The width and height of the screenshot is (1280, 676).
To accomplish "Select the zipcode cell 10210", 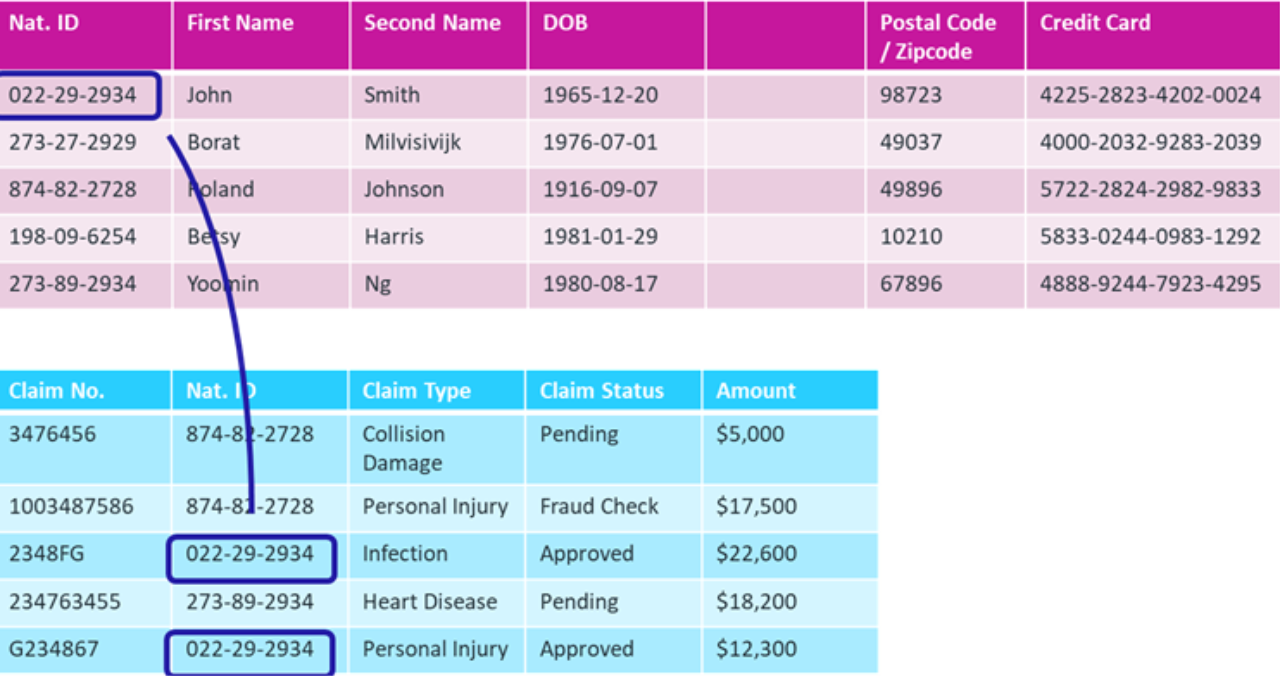I will (911, 237).
